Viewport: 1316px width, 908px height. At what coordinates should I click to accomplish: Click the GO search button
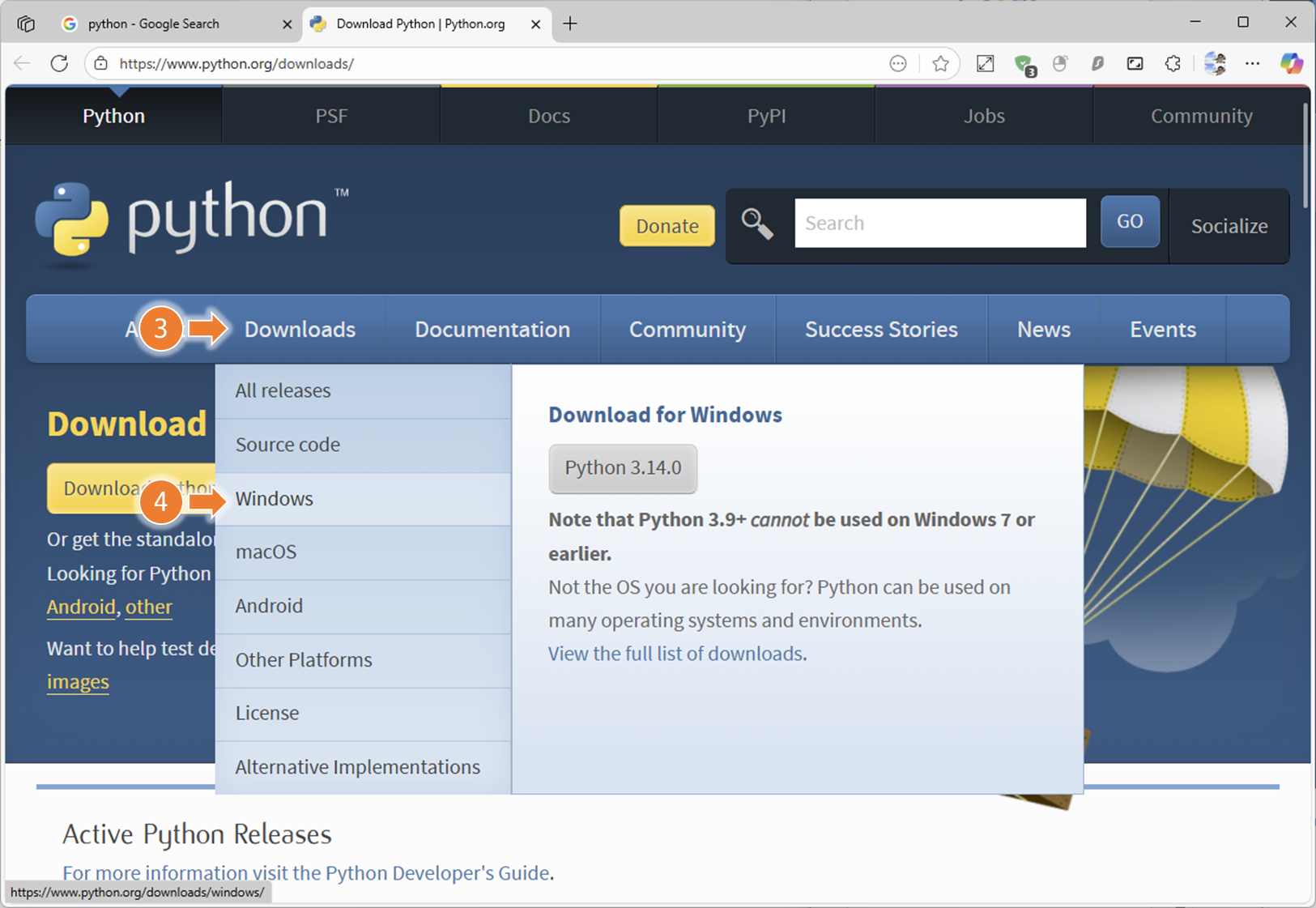click(1130, 221)
